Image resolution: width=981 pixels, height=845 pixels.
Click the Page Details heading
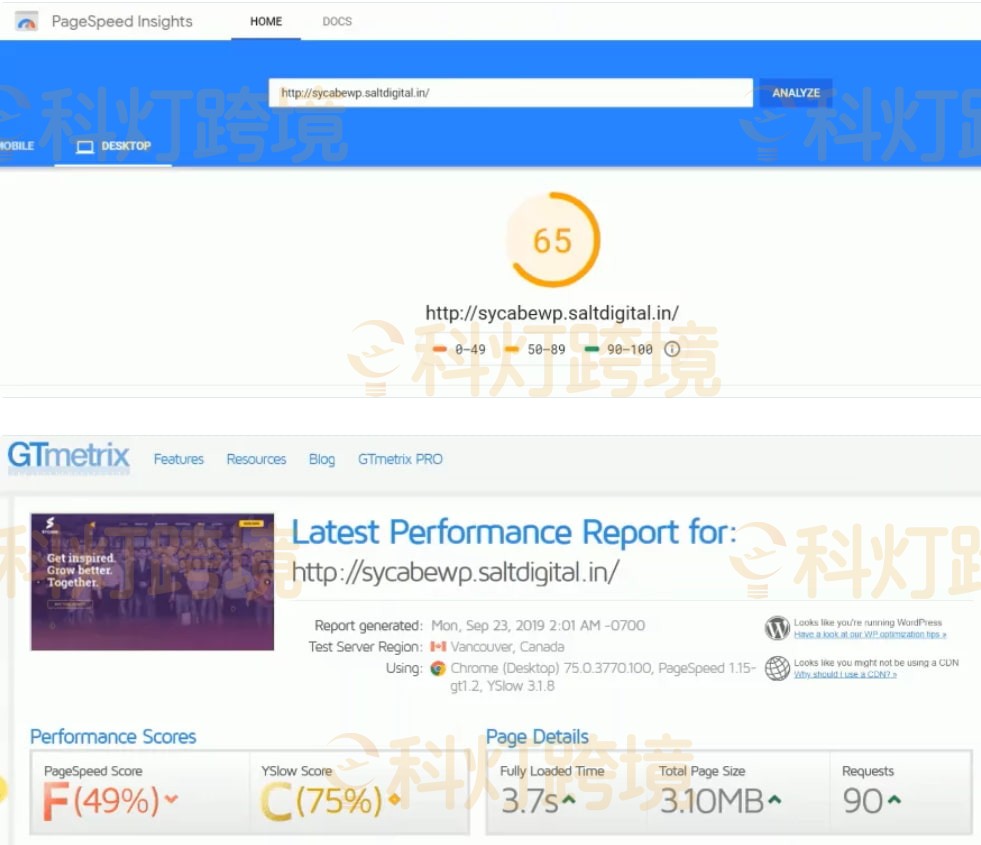[537, 736]
